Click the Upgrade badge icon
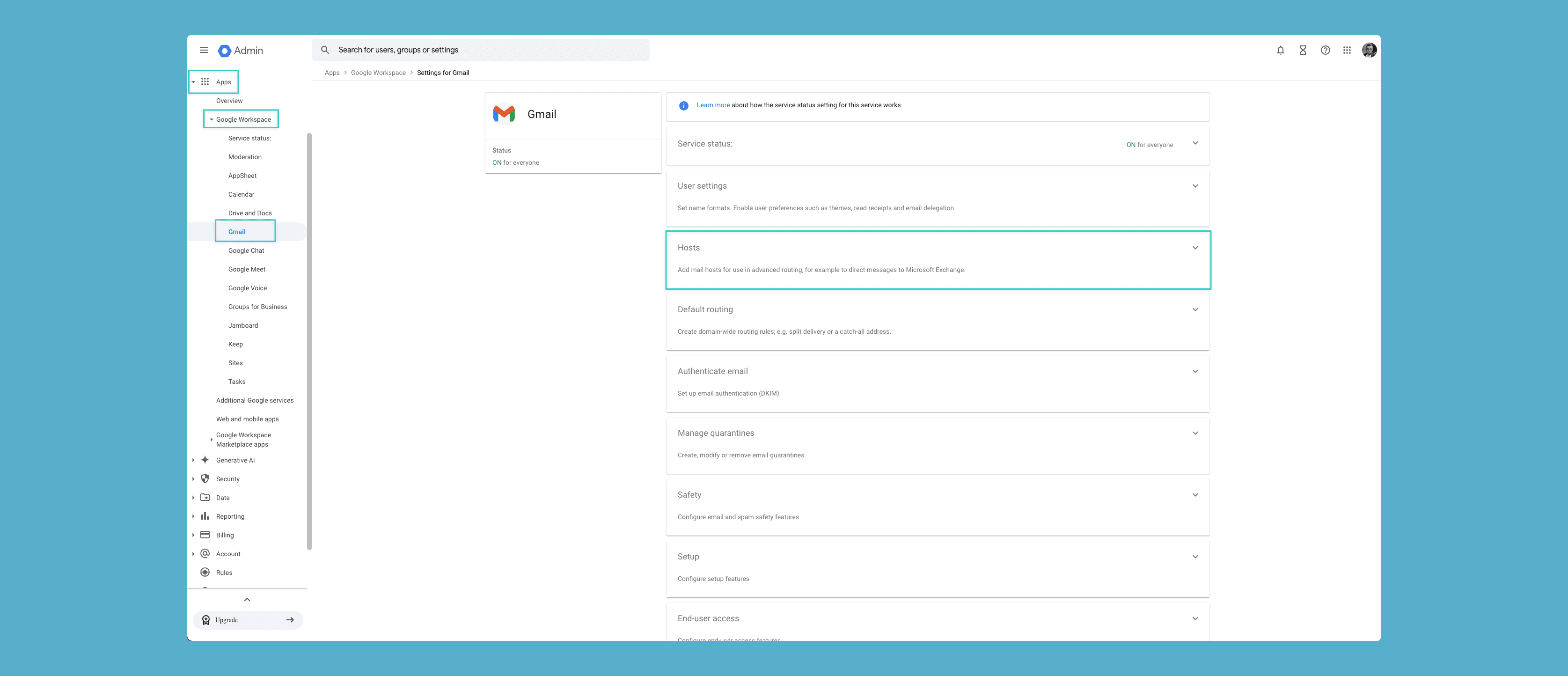 pyautogui.click(x=206, y=620)
